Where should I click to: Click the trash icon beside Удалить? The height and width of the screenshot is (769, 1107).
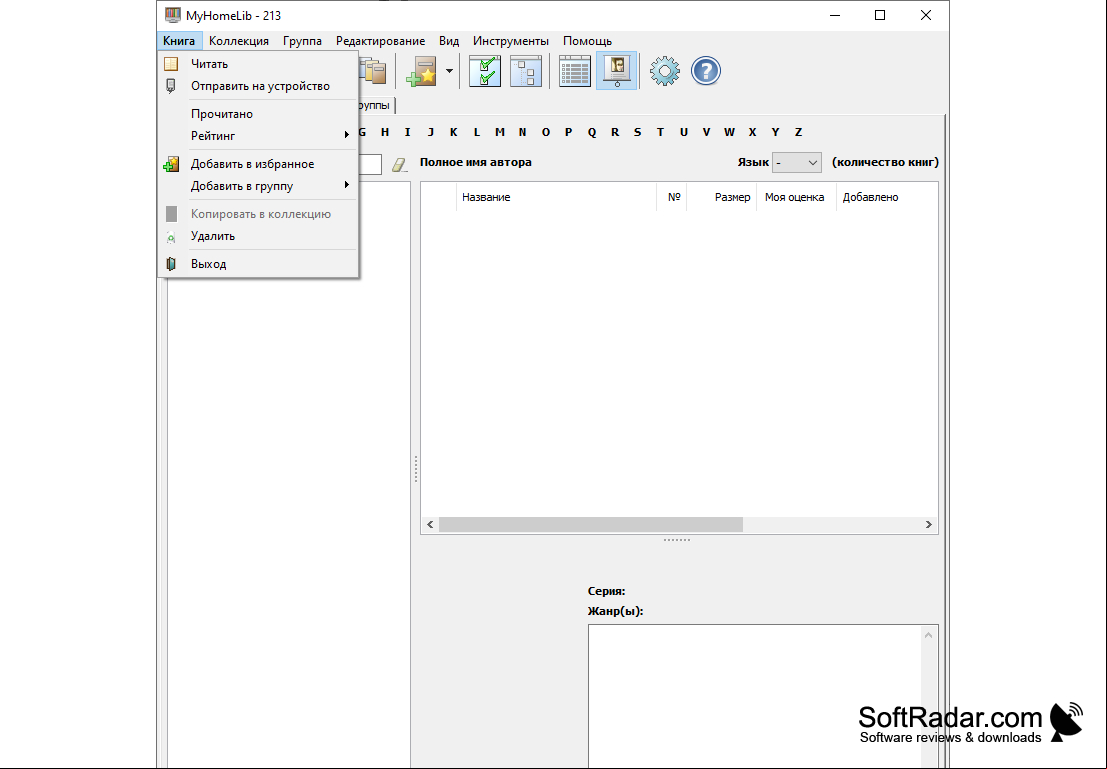(171, 237)
